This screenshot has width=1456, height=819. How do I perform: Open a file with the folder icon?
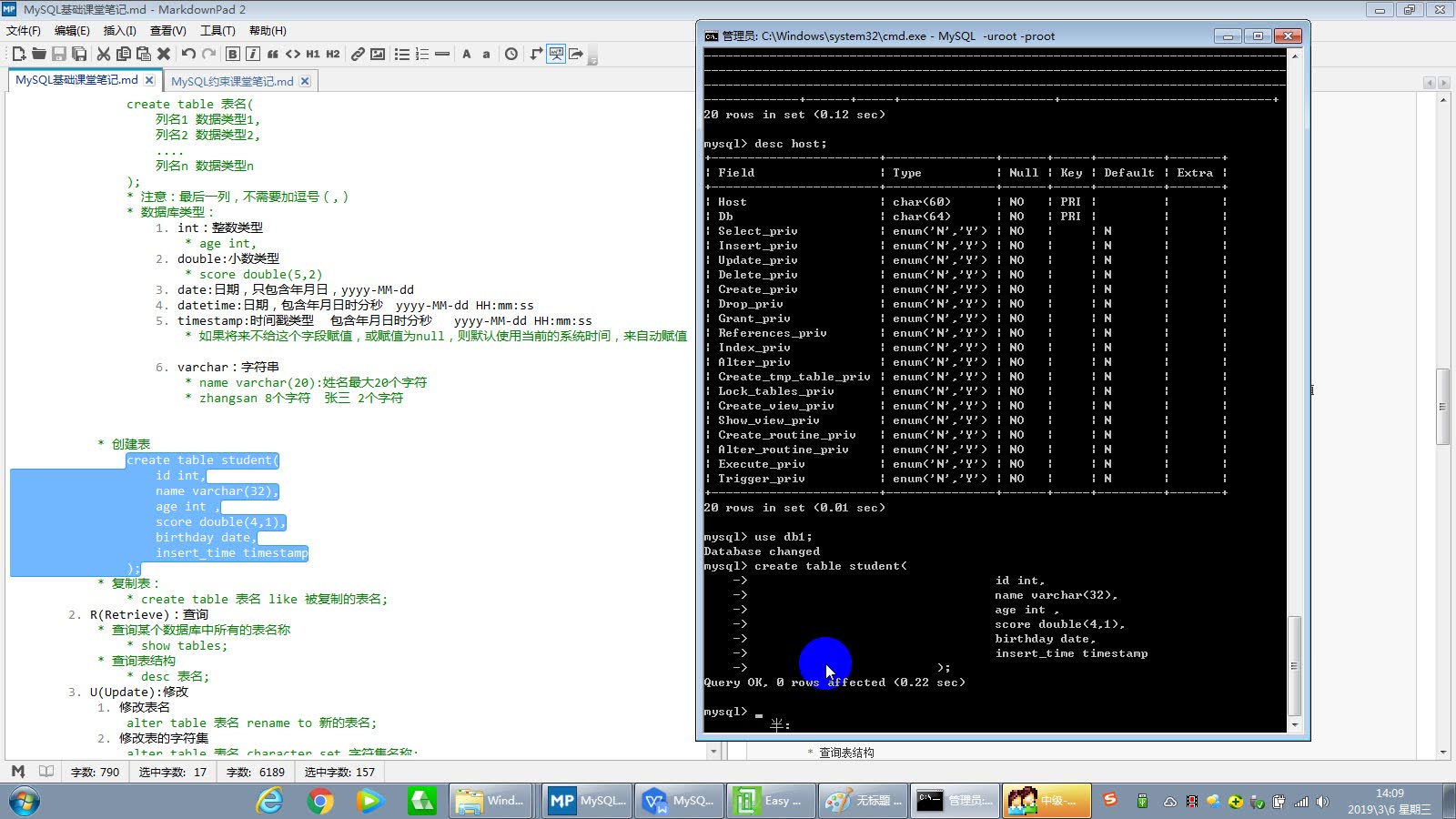pyautogui.click(x=38, y=54)
